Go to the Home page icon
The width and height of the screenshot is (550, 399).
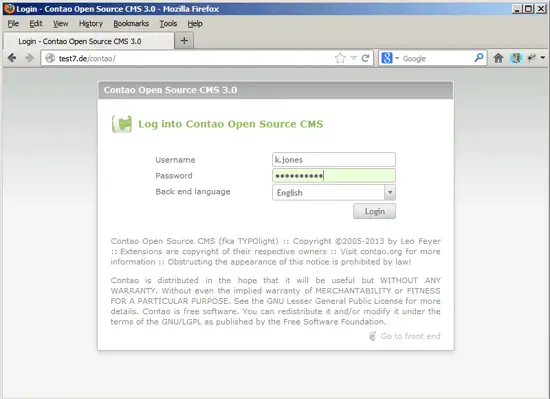click(498, 58)
